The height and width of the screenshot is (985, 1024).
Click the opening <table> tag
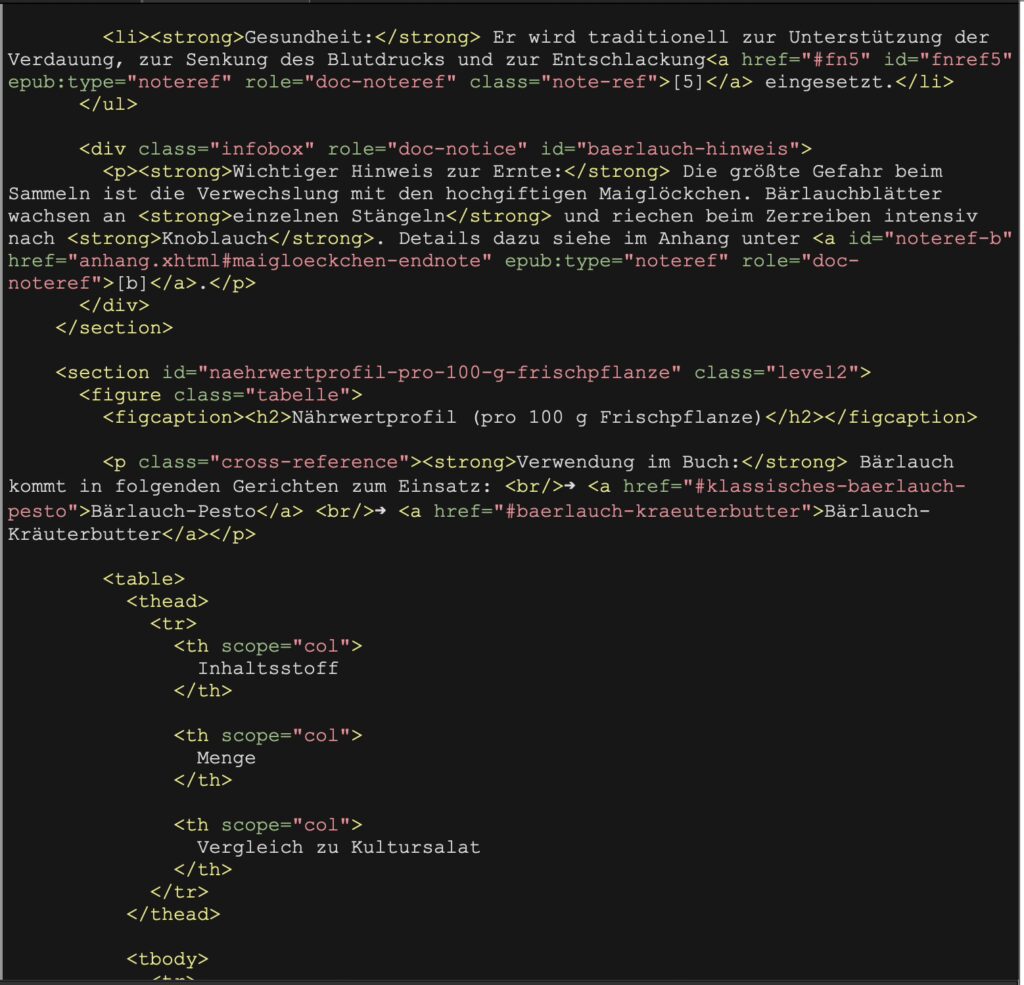144,579
